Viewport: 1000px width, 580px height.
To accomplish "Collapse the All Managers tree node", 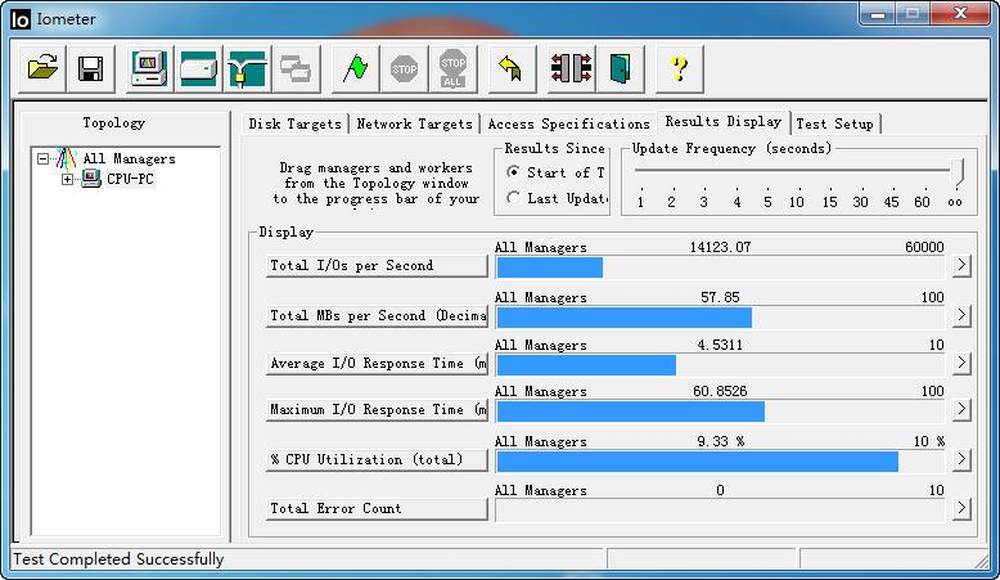I will [x=43, y=158].
